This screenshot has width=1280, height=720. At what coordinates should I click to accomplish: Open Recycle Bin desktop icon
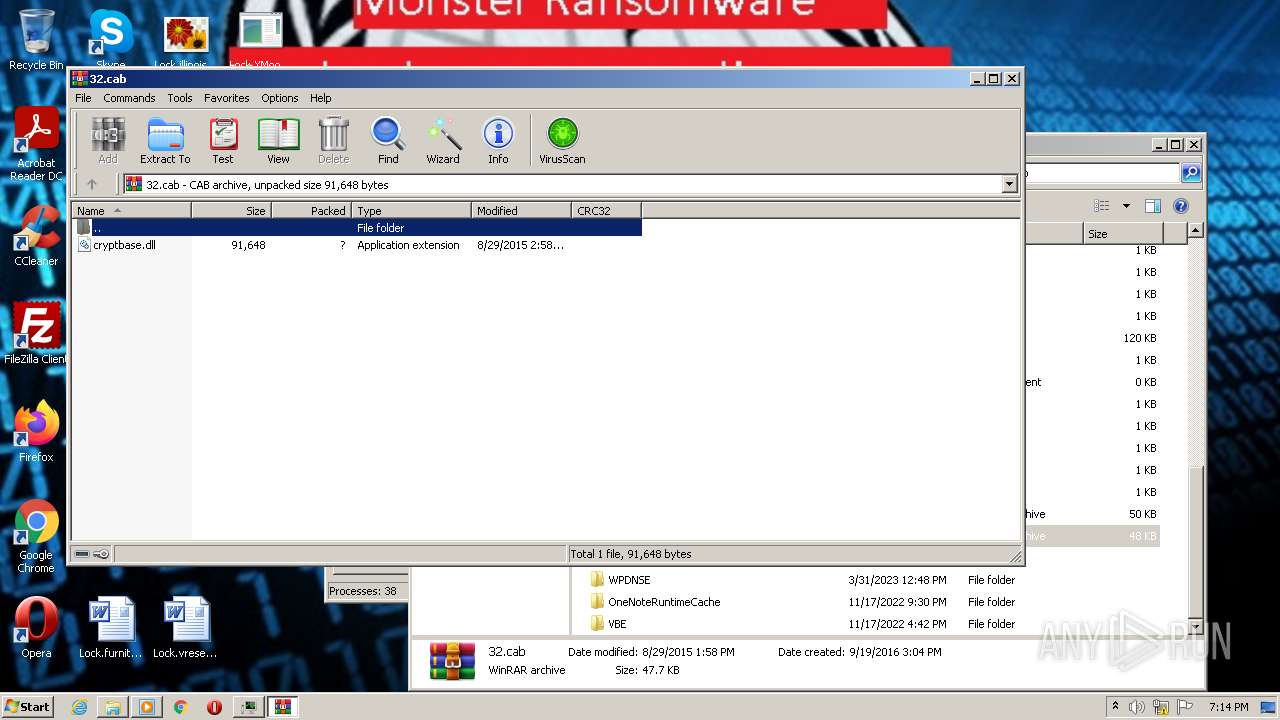click(36, 40)
